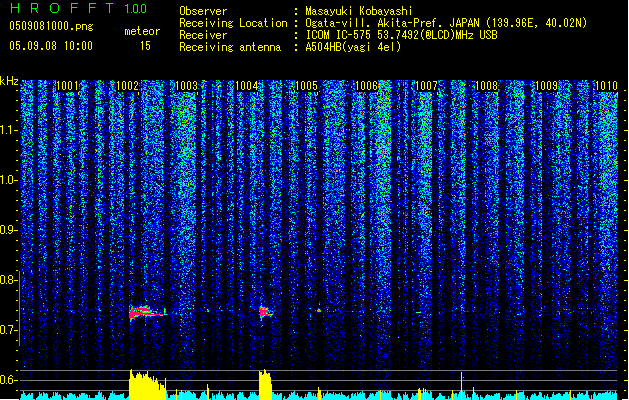
Task: Click the Receiving antenna label
Action: coord(230,47)
